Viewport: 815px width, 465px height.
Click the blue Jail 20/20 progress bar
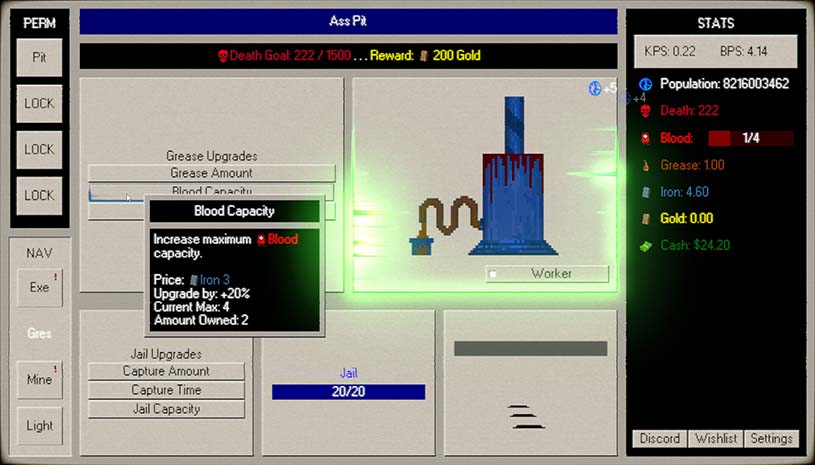348,392
